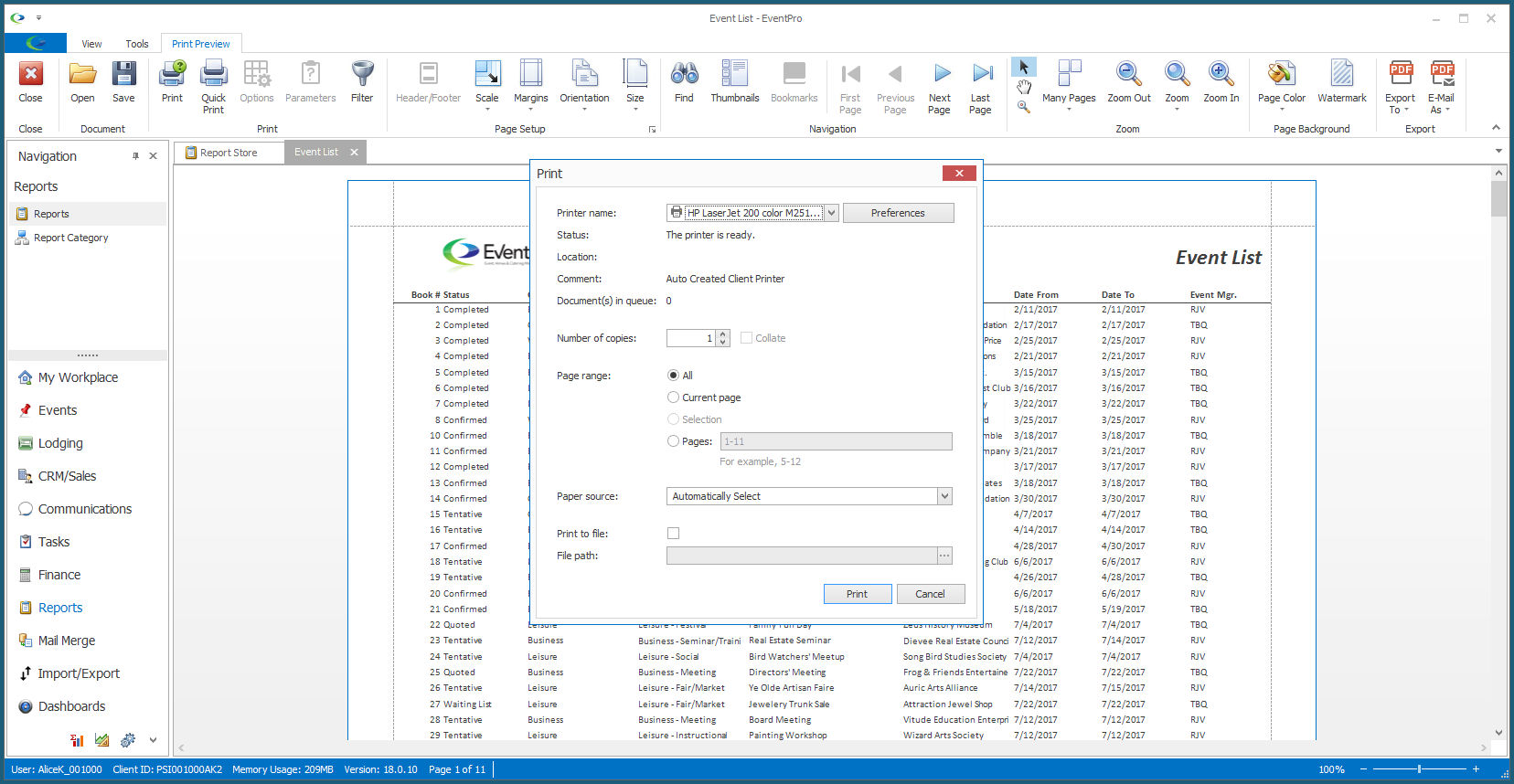This screenshot has height=784, width=1514.
Task: Click the Find binoculars icon
Action: [x=684, y=74]
